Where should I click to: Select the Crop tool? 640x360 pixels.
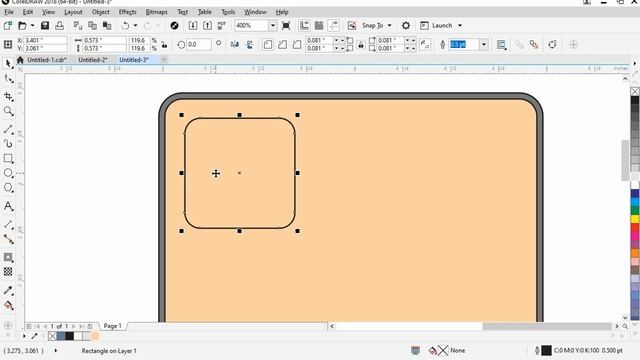coord(8,96)
